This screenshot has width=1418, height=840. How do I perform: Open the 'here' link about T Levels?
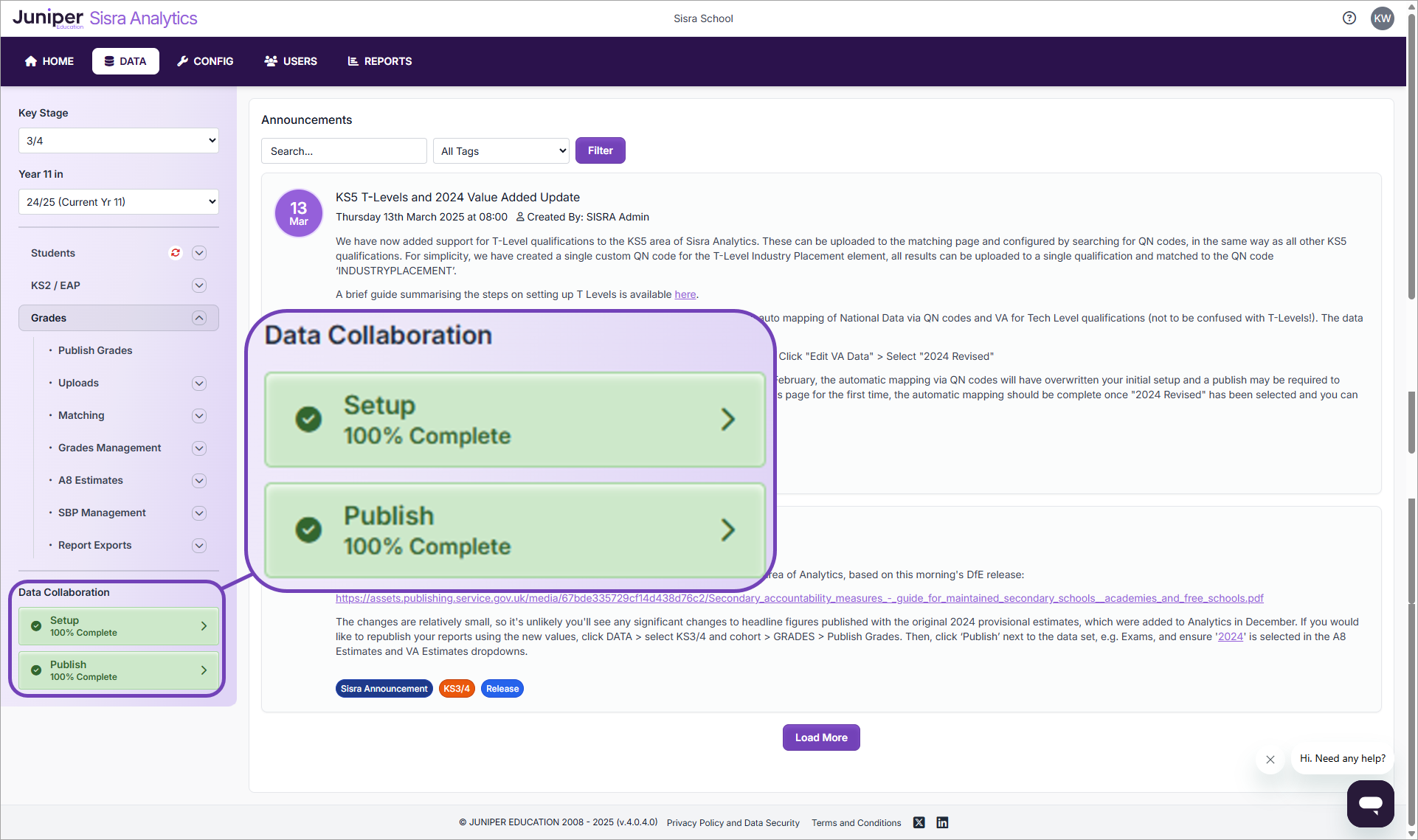685,294
